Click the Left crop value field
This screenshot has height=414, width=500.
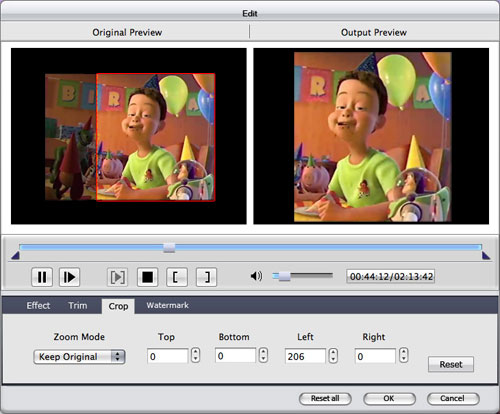(305, 356)
